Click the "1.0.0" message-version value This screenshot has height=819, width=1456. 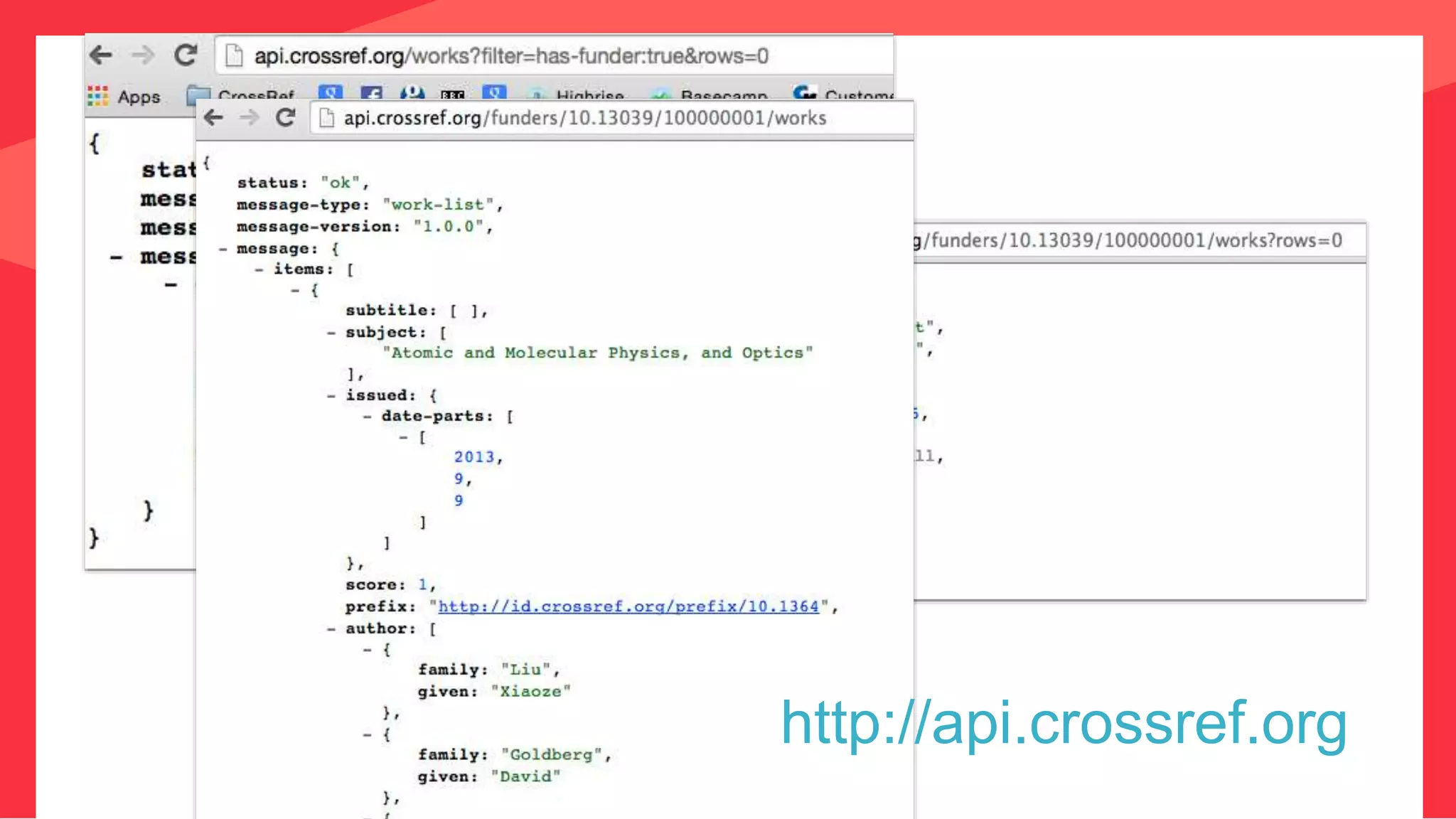[449, 227]
